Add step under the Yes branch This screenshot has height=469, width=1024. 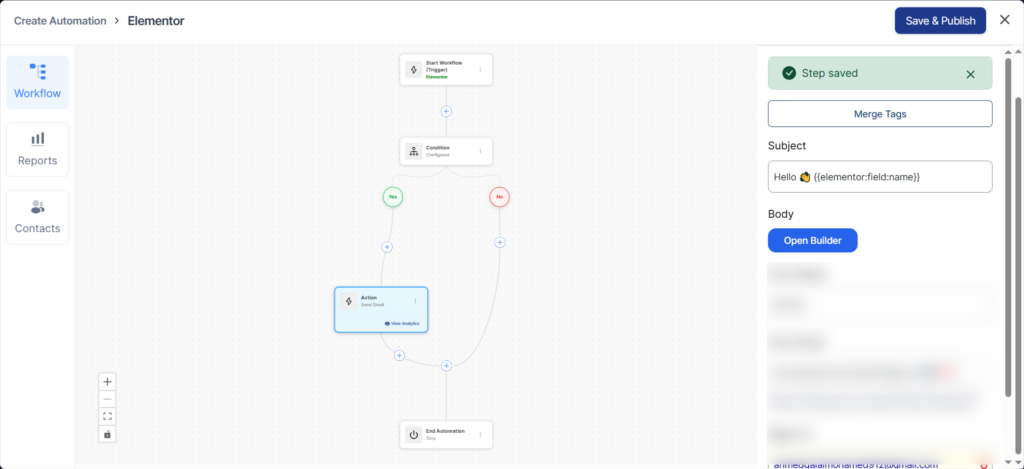click(387, 247)
